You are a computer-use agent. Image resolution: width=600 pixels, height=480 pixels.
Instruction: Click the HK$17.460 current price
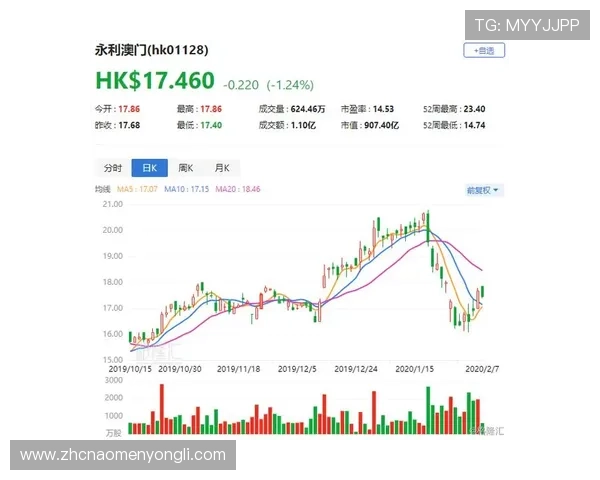click(155, 80)
